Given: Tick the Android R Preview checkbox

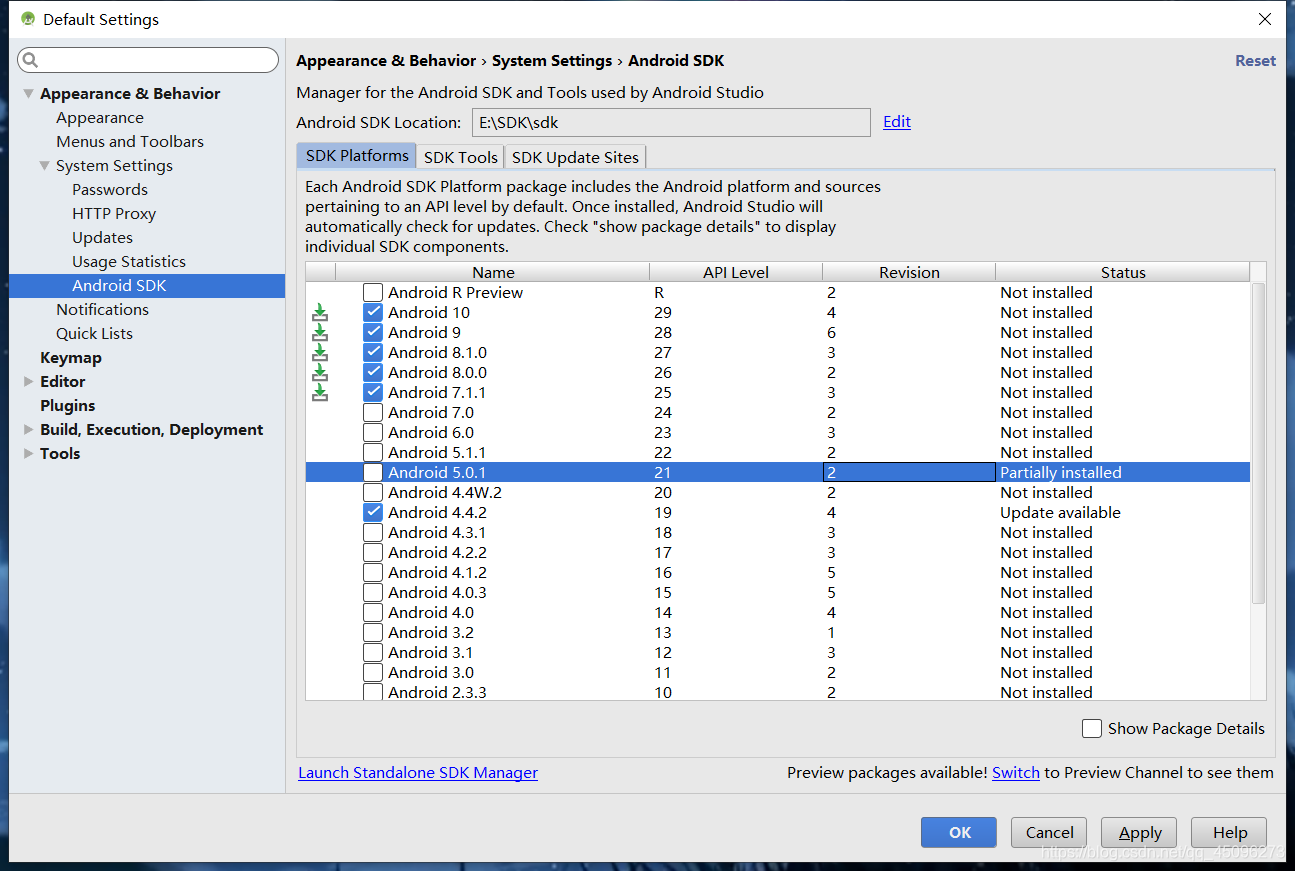Looking at the screenshot, I should (x=373, y=292).
